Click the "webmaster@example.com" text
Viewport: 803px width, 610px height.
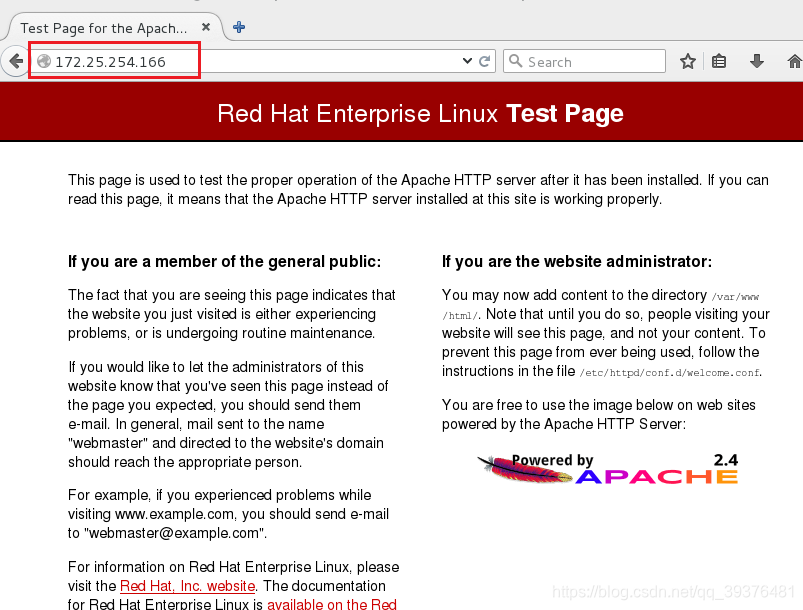(x=174, y=533)
